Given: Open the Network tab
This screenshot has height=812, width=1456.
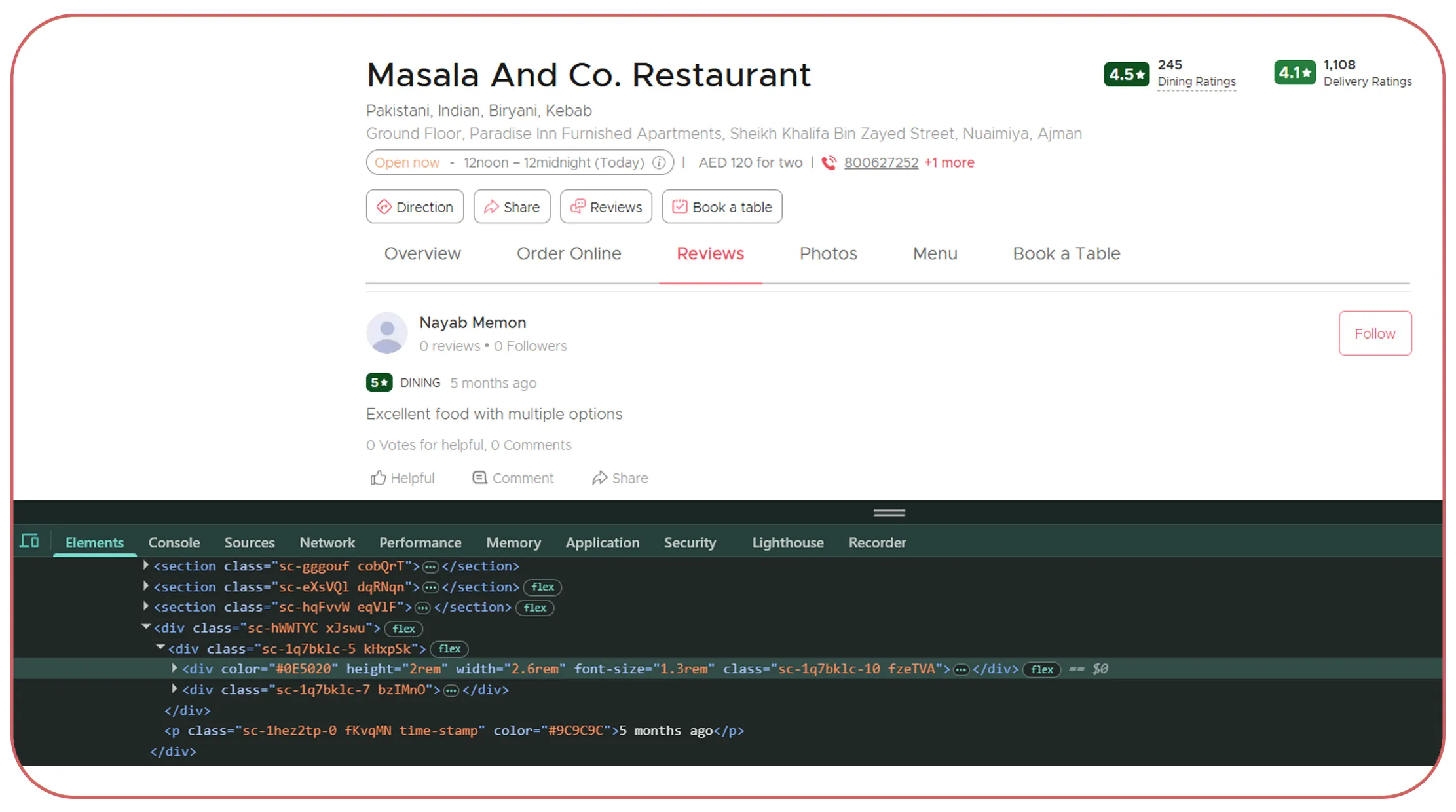Looking at the screenshot, I should 327,543.
